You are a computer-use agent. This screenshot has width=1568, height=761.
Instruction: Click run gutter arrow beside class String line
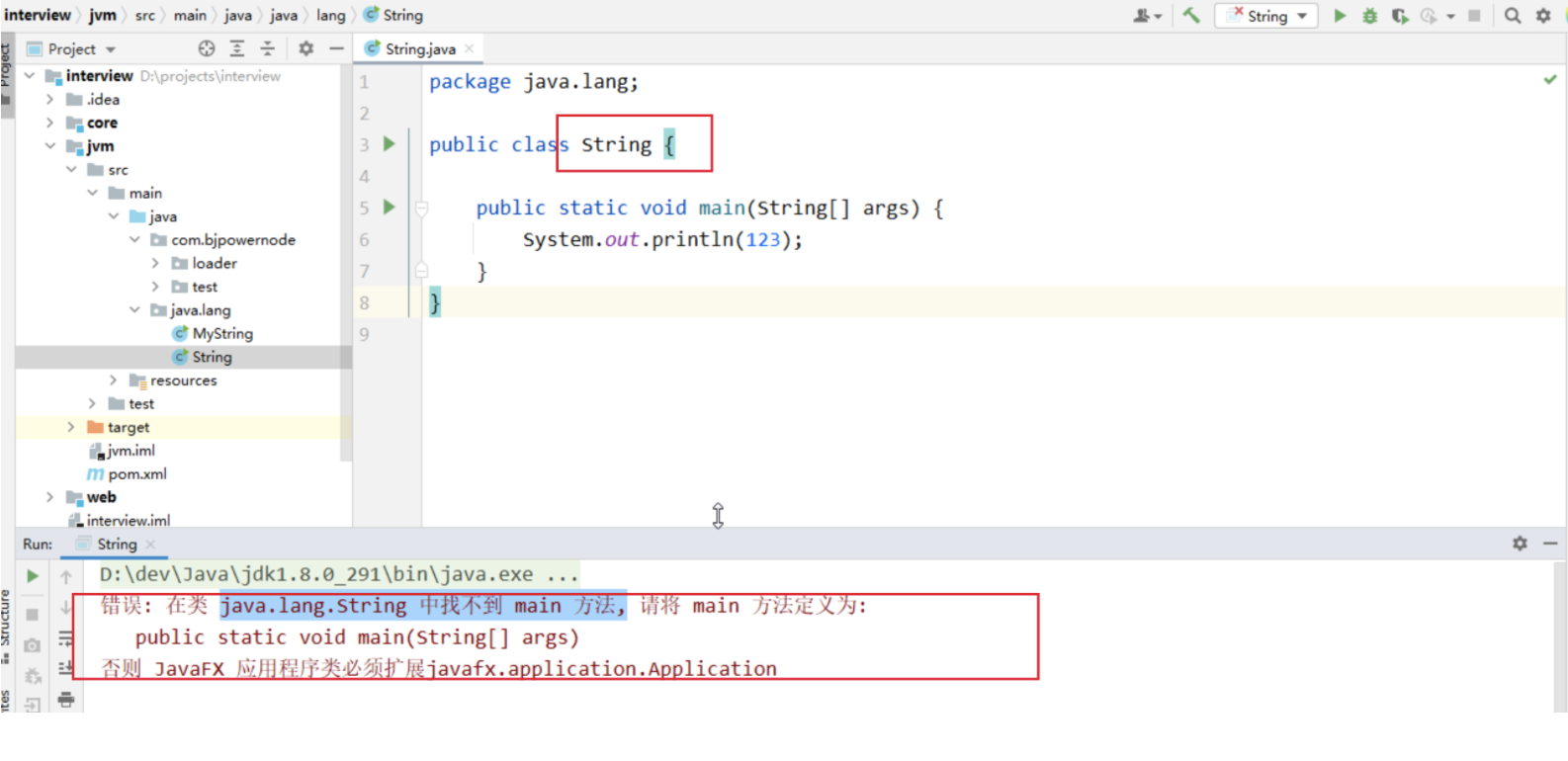pos(390,144)
